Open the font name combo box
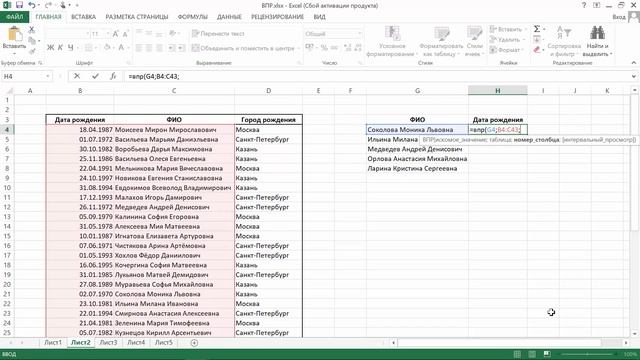This screenshot has width=640, height=360. (x=68, y=34)
